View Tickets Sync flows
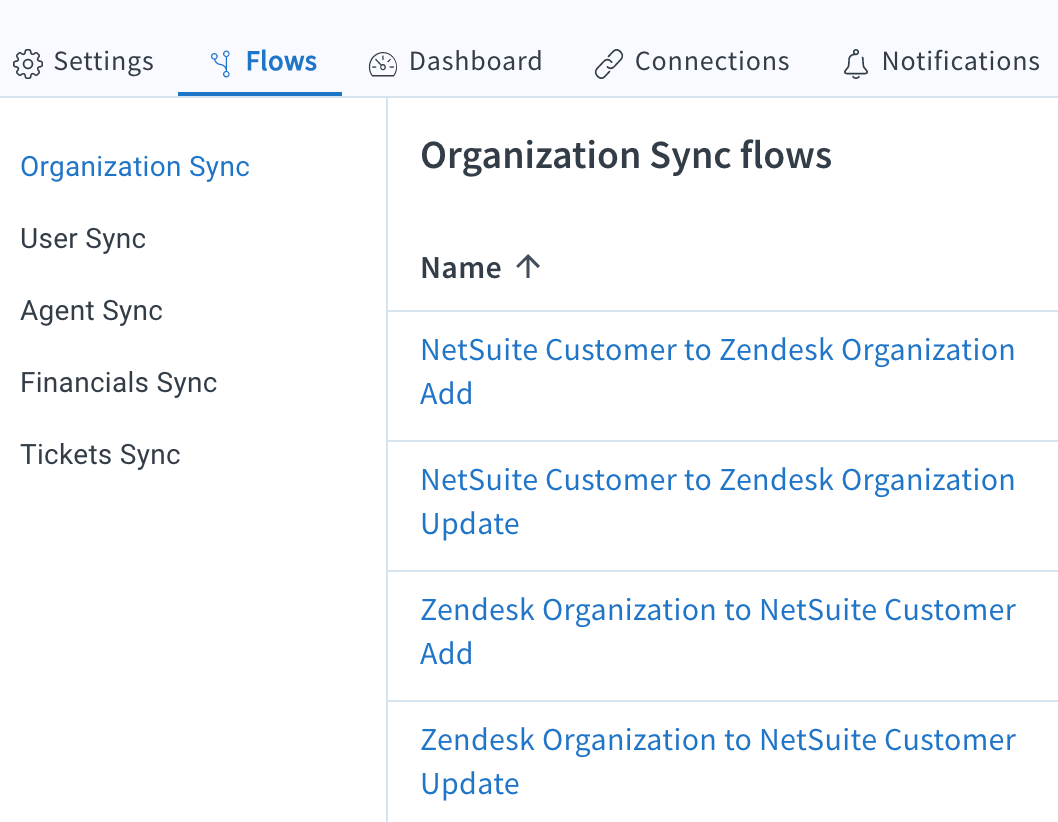The width and height of the screenshot is (1058, 822). click(100, 454)
